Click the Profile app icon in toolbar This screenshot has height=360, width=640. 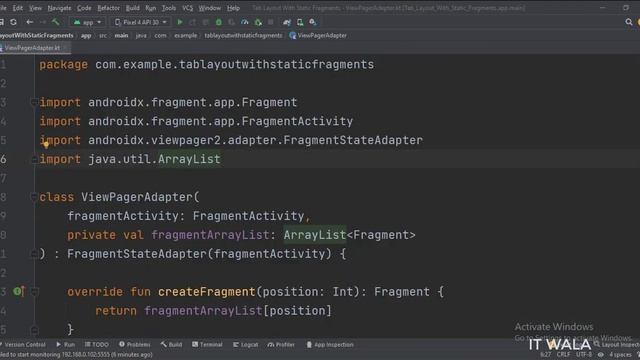244,22
